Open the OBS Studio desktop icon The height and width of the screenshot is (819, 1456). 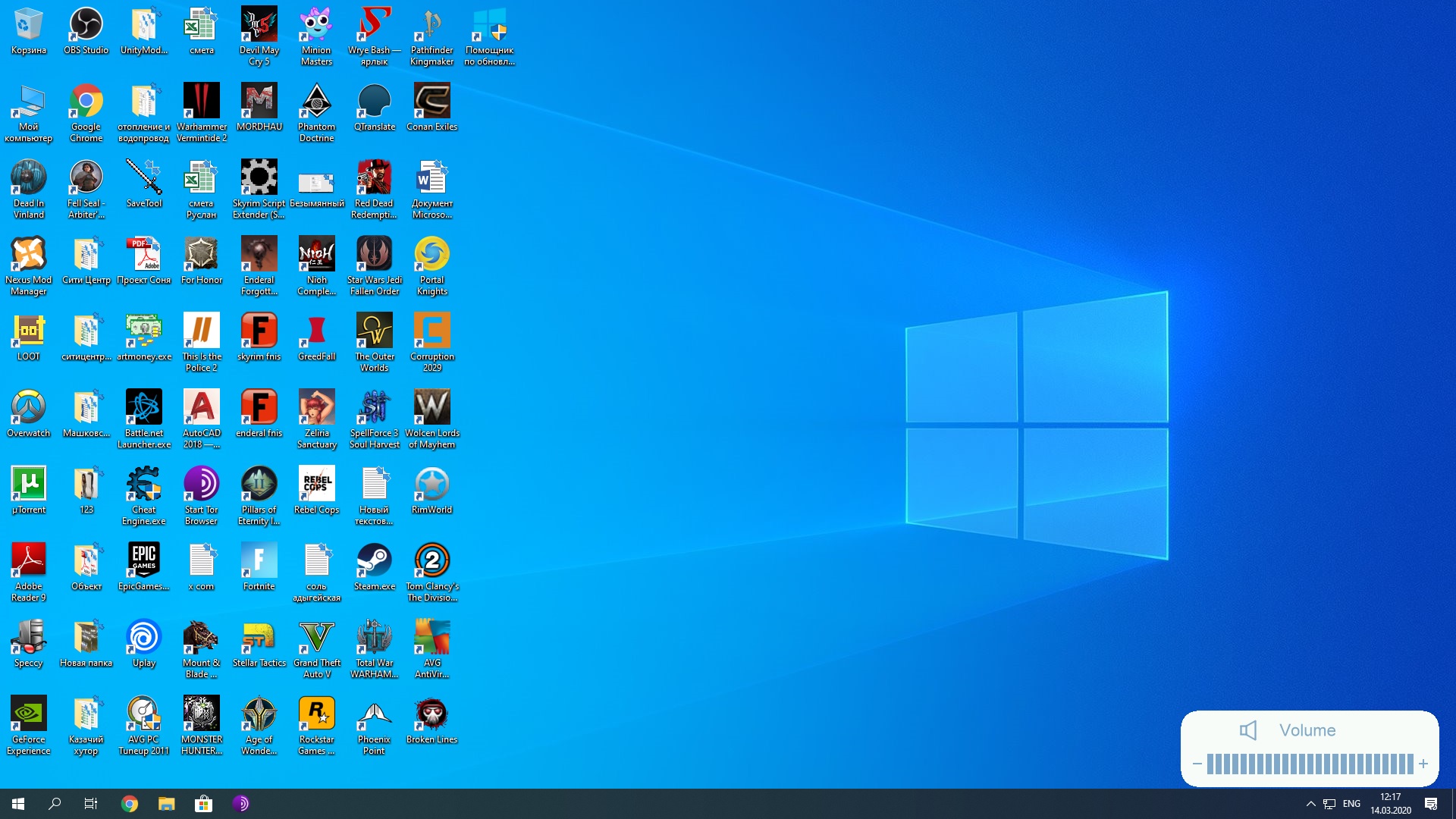point(86,31)
